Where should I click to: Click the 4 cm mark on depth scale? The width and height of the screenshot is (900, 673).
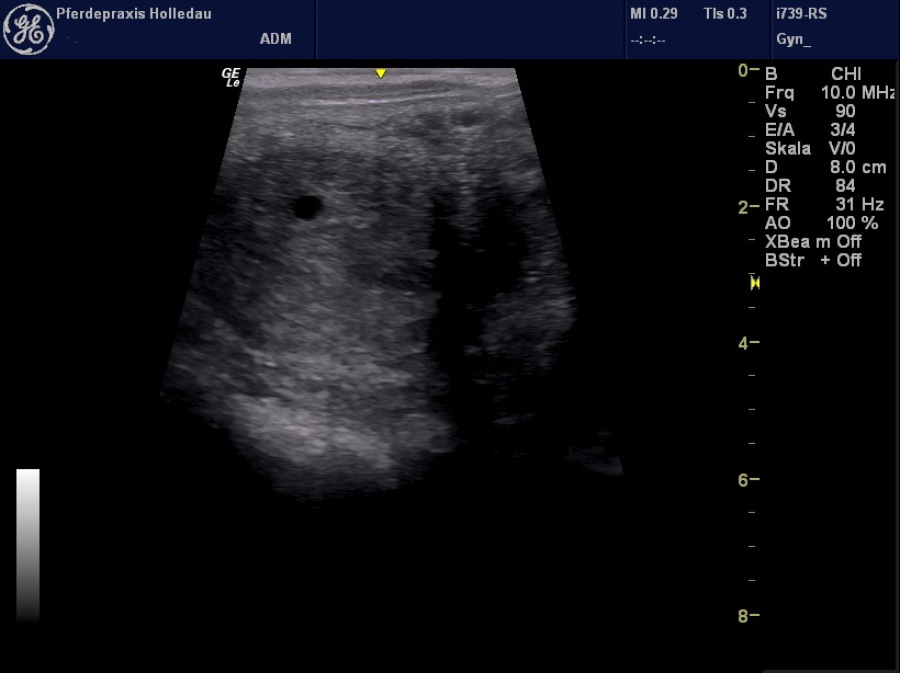coord(748,343)
